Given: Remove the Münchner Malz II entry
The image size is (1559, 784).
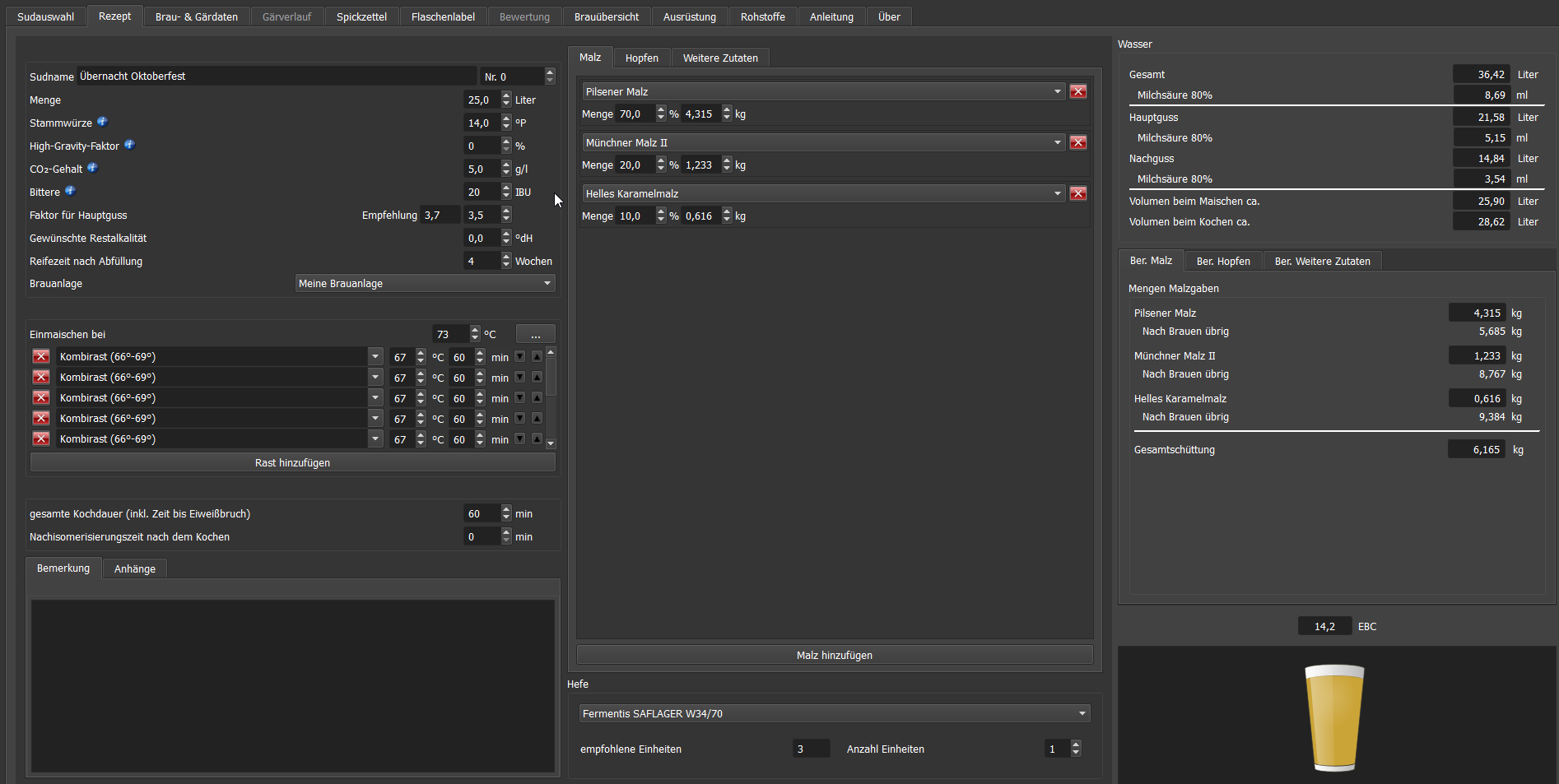Looking at the screenshot, I should 1077,142.
